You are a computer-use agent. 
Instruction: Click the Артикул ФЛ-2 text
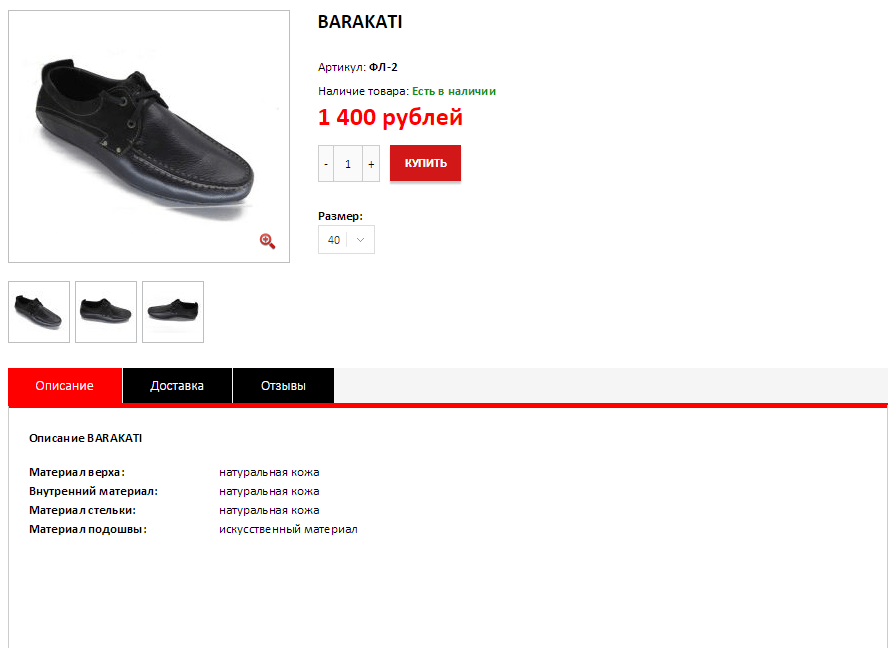(x=358, y=67)
